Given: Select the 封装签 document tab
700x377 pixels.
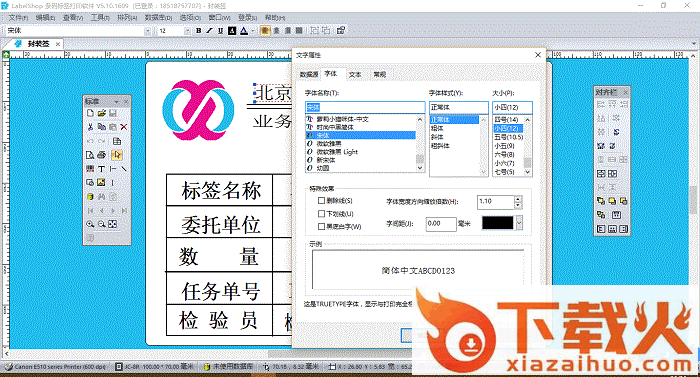Looking at the screenshot, I should point(38,44).
